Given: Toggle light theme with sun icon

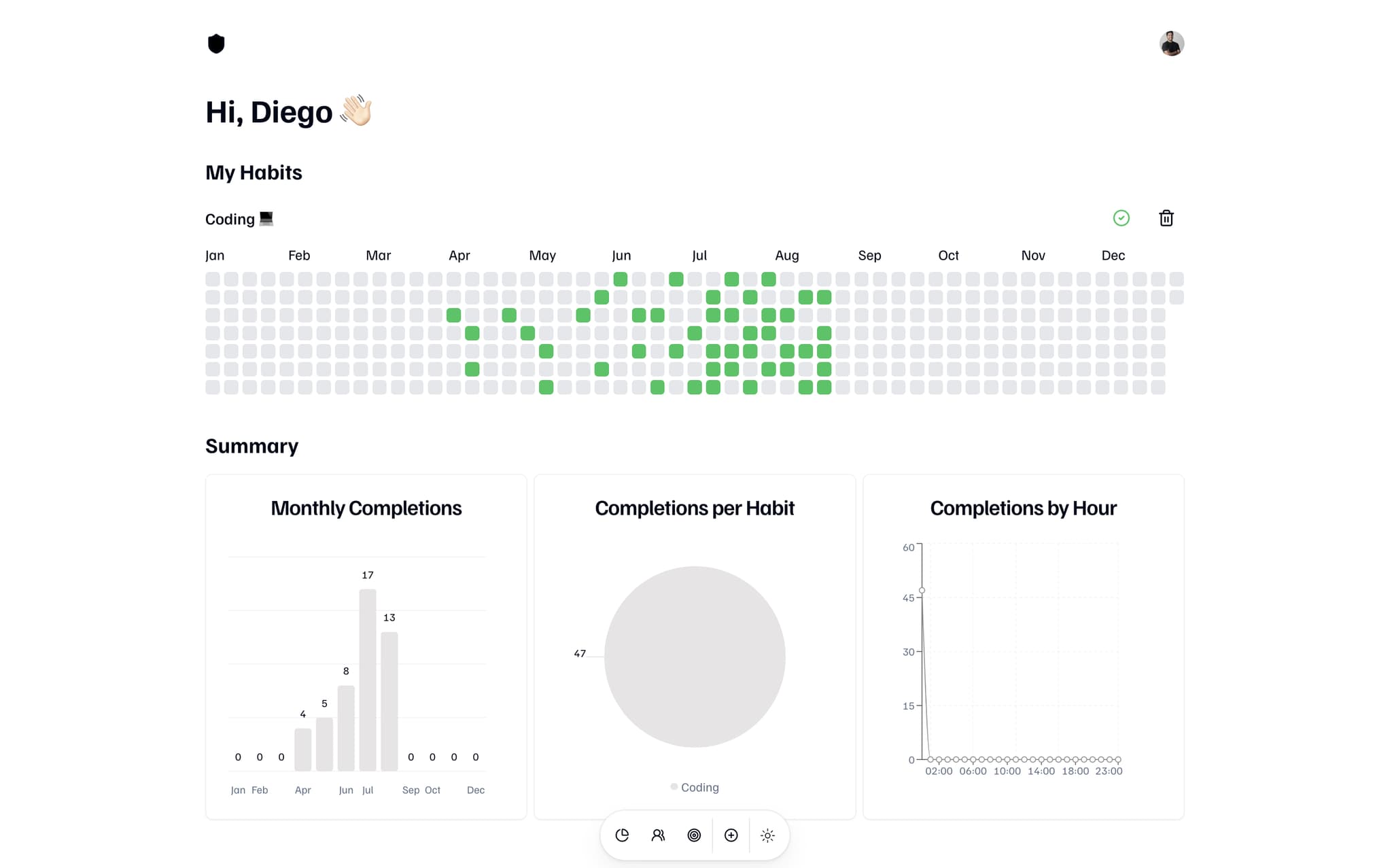Looking at the screenshot, I should [x=767, y=835].
